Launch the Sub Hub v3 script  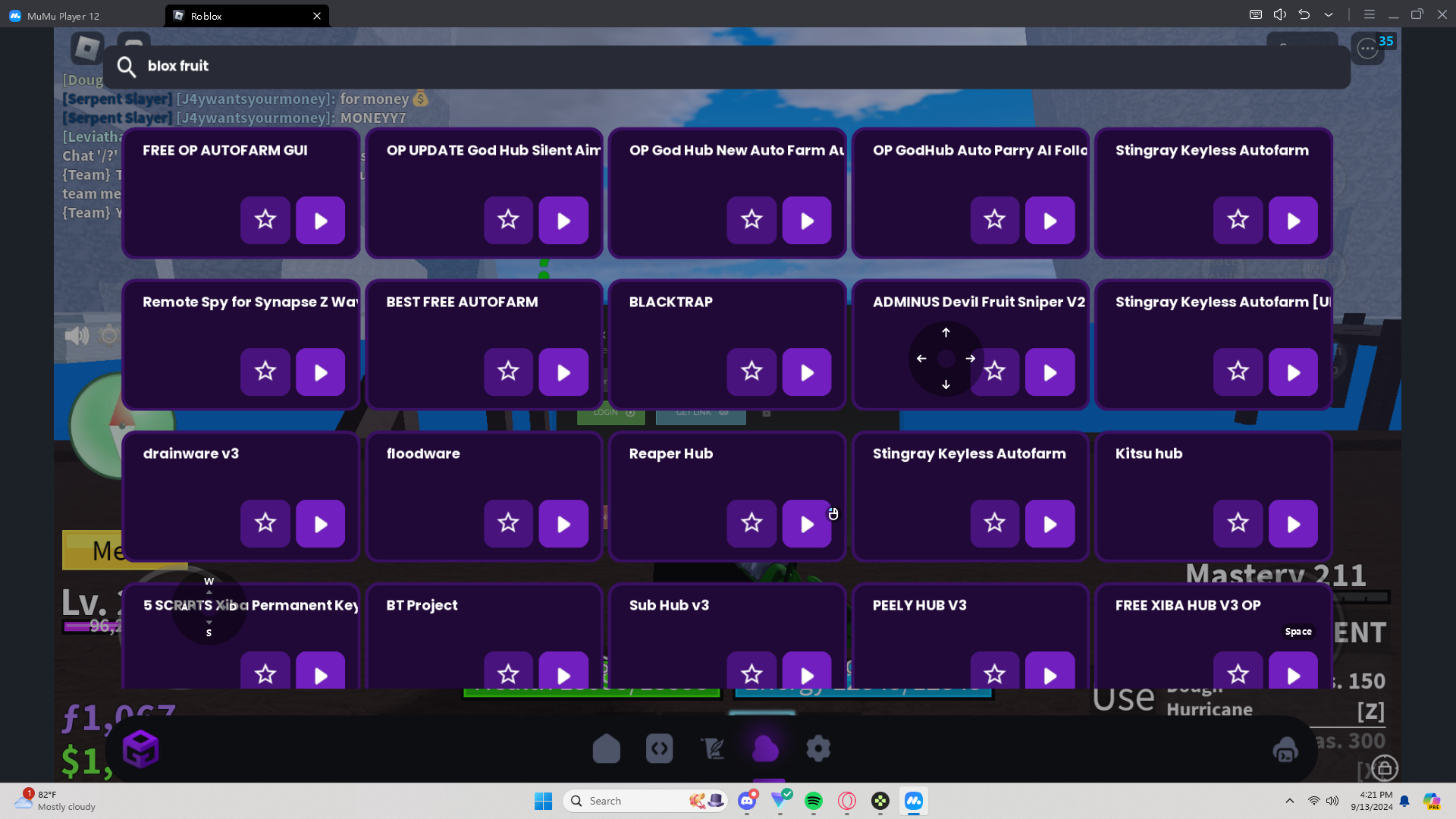pyautogui.click(x=807, y=671)
